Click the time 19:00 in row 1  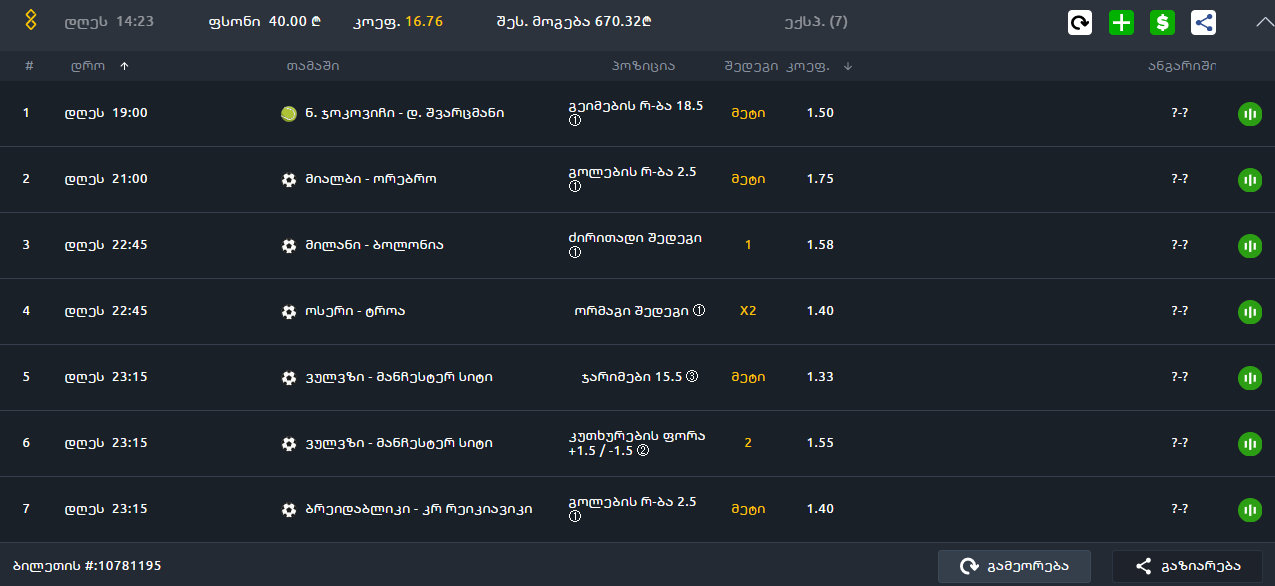[x=129, y=113]
